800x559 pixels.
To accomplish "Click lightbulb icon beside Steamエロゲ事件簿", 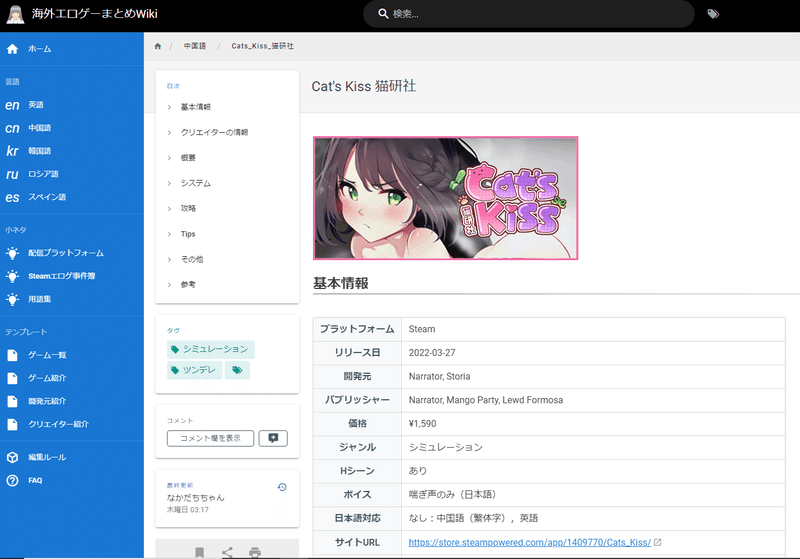I will click(12, 276).
